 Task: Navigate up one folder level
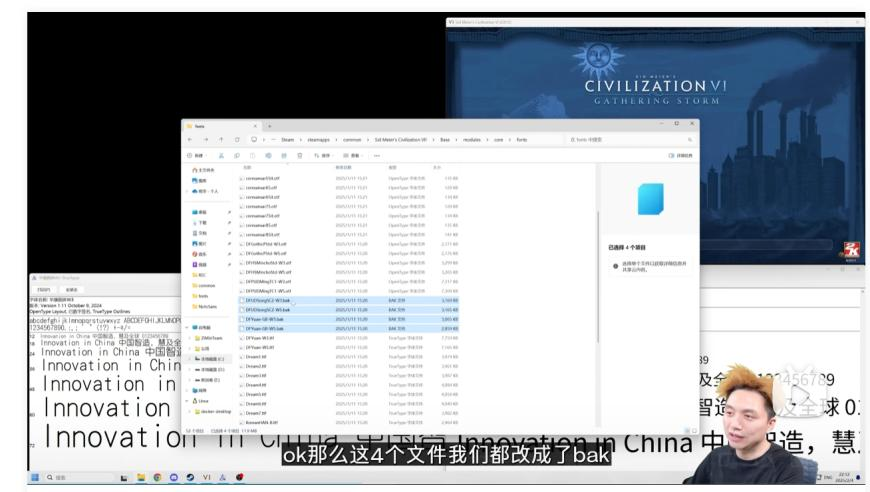[x=221, y=140]
